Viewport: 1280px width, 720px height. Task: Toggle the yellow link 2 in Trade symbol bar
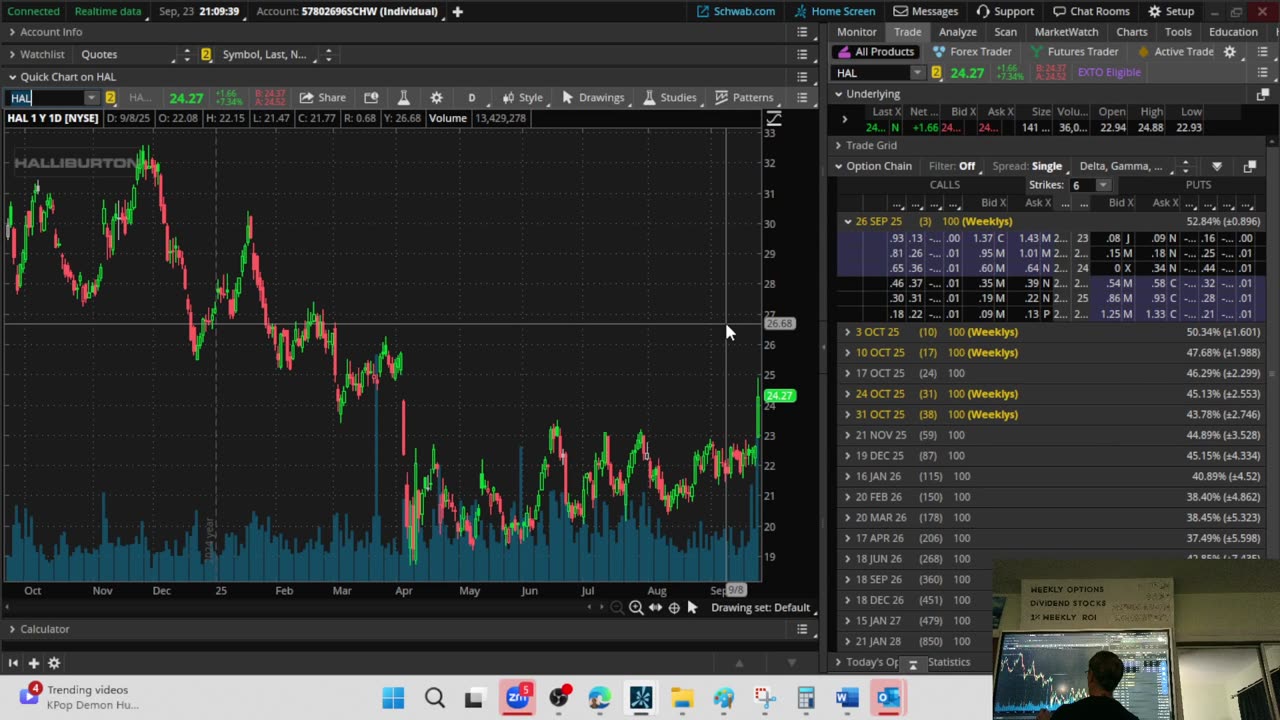[x=936, y=73]
